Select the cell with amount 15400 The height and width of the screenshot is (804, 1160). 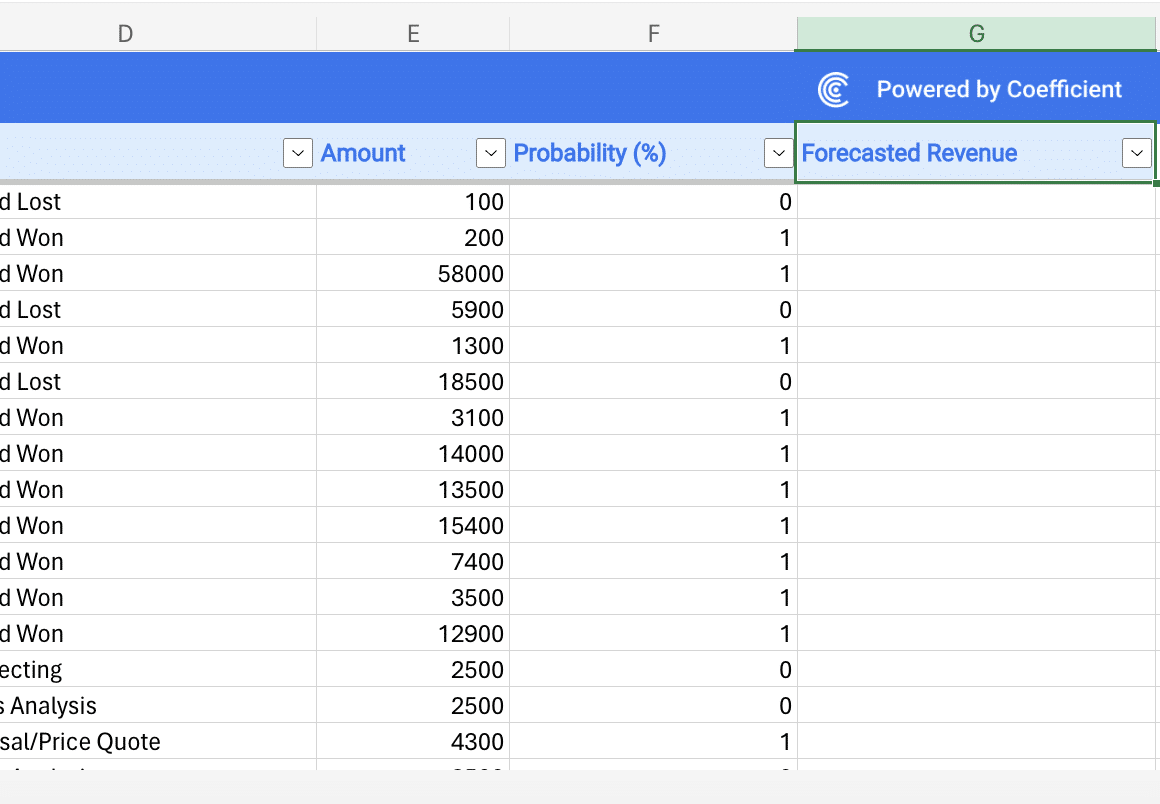point(413,526)
